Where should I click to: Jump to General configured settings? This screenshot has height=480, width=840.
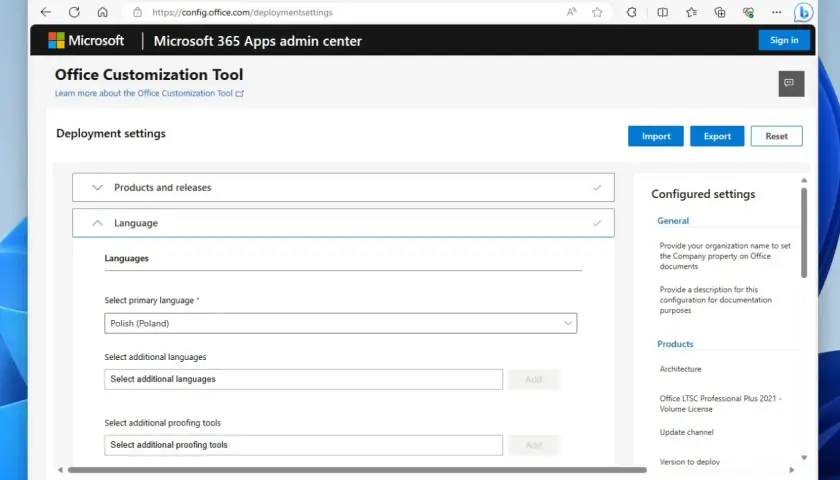pos(673,221)
